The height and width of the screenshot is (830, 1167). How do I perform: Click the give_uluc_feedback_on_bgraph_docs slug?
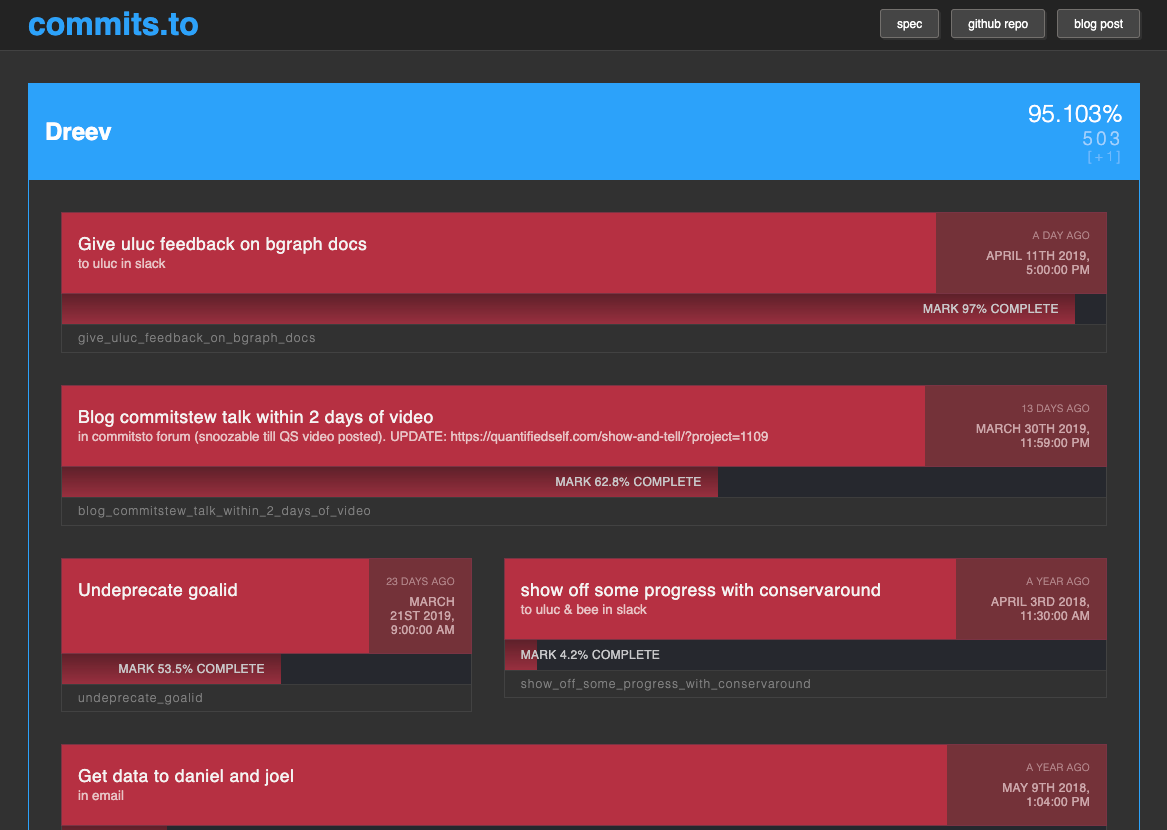[x=196, y=338]
